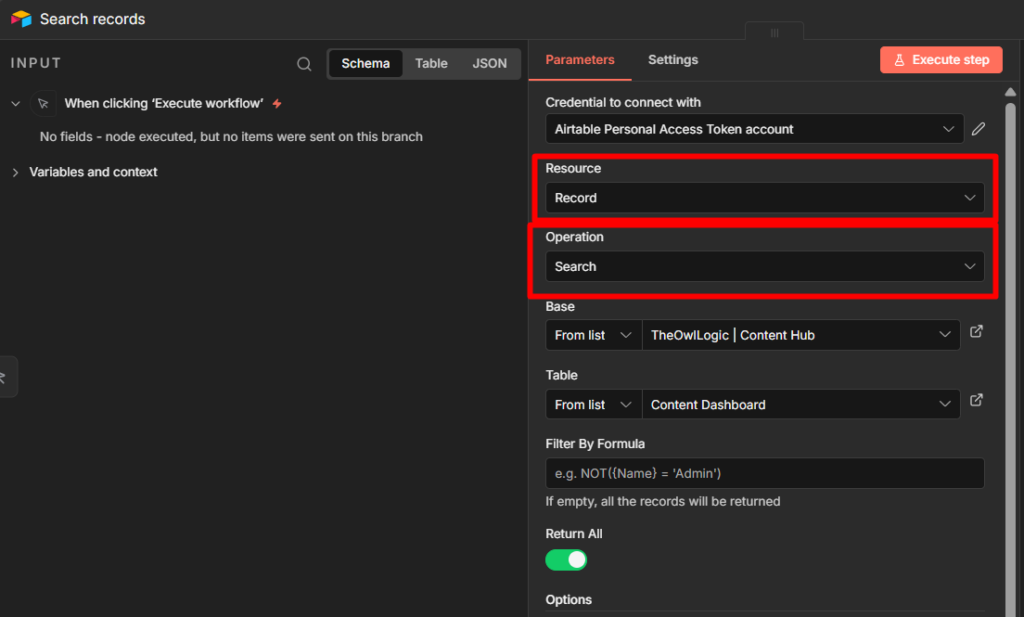The height and width of the screenshot is (617, 1024).
Task: Click the panel drag handle at top
Action: [774, 33]
